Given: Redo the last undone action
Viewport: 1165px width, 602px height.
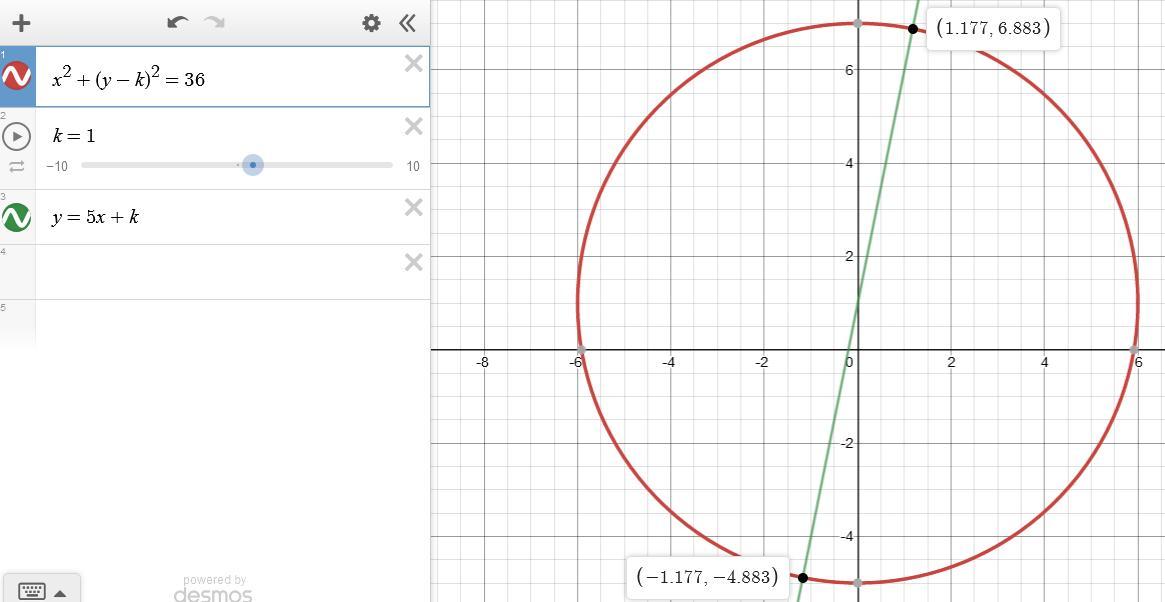Looking at the screenshot, I should (x=215, y=23).
